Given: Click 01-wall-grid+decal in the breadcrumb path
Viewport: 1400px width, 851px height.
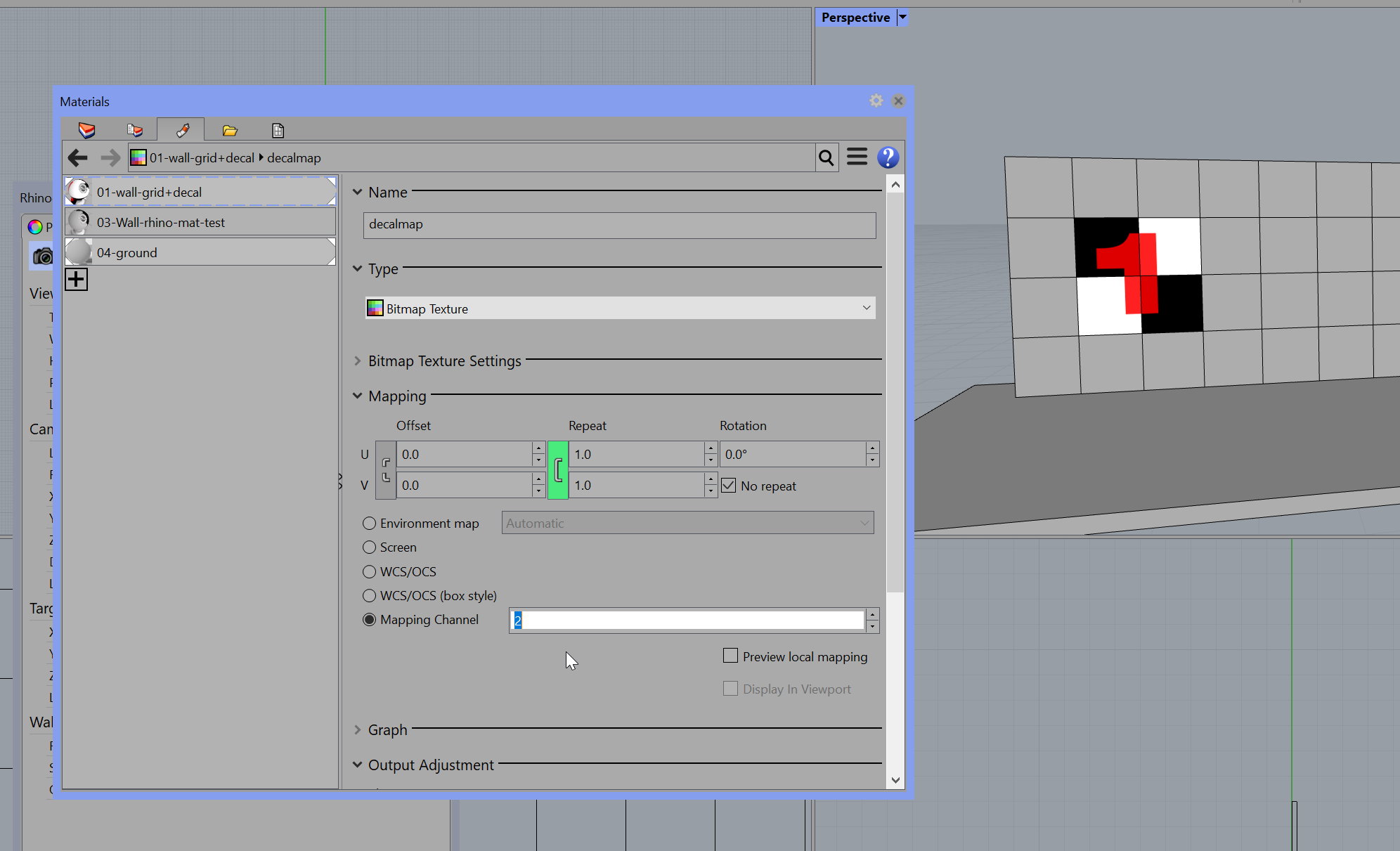Looking at the screenshot, I should pos(201,158).
